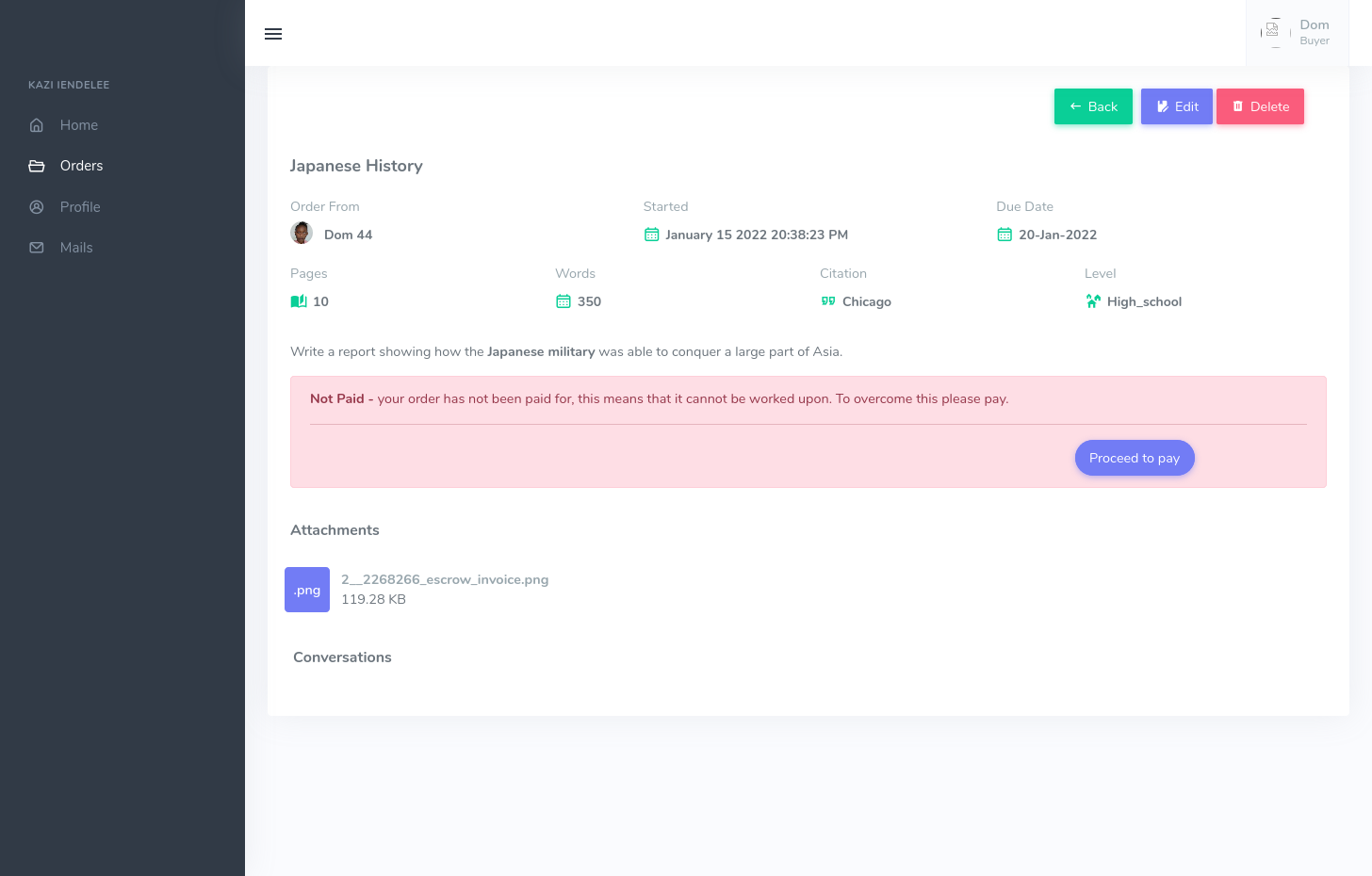
Task: Click the Level icon beside High_school
Action: coord(1093,301)
